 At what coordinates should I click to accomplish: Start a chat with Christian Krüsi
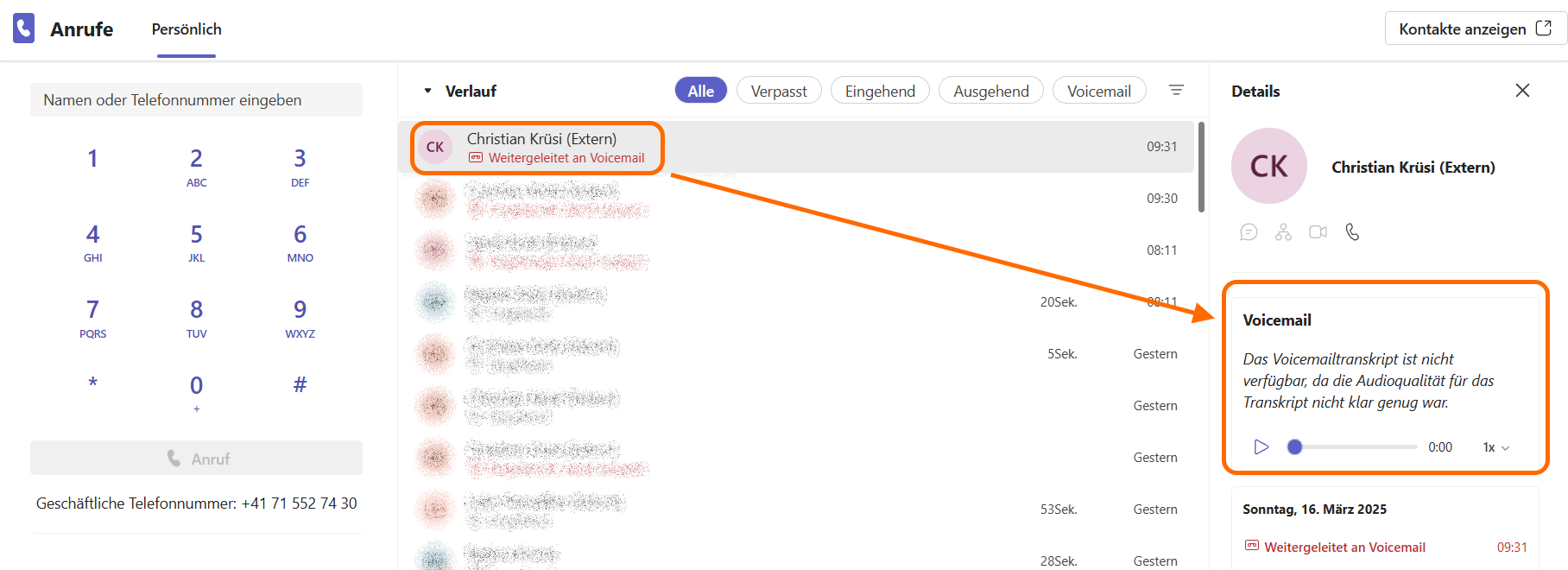click(x=1249, y=232)
